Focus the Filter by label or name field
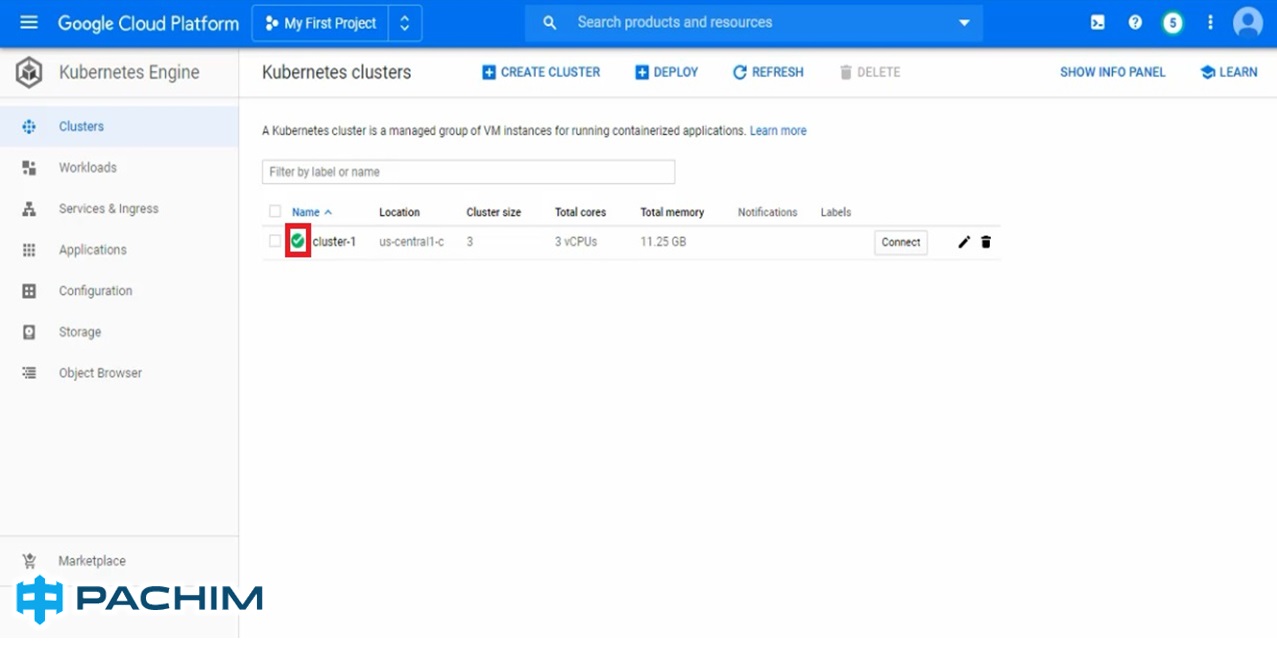The width and height of the screenshot is (1277, 649). pos(468,172)
